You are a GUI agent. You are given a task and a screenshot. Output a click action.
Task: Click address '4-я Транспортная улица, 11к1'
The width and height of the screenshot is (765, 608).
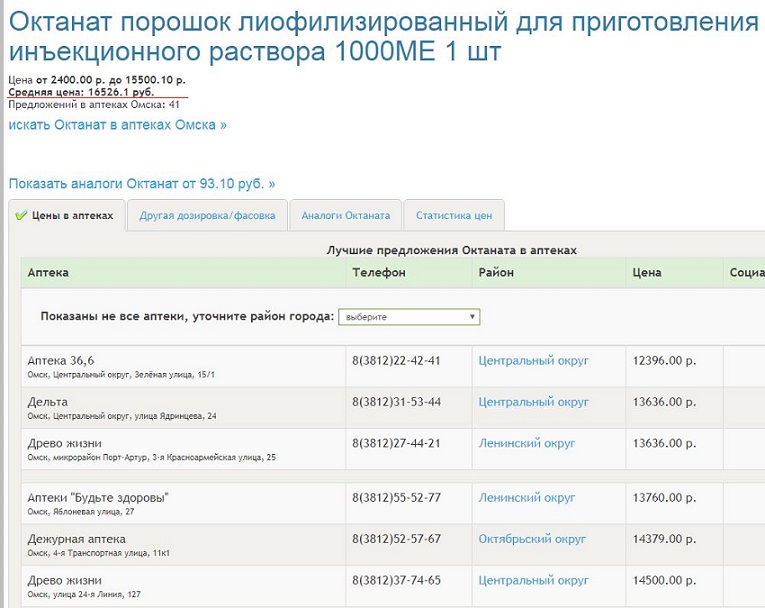pos(110,553)
